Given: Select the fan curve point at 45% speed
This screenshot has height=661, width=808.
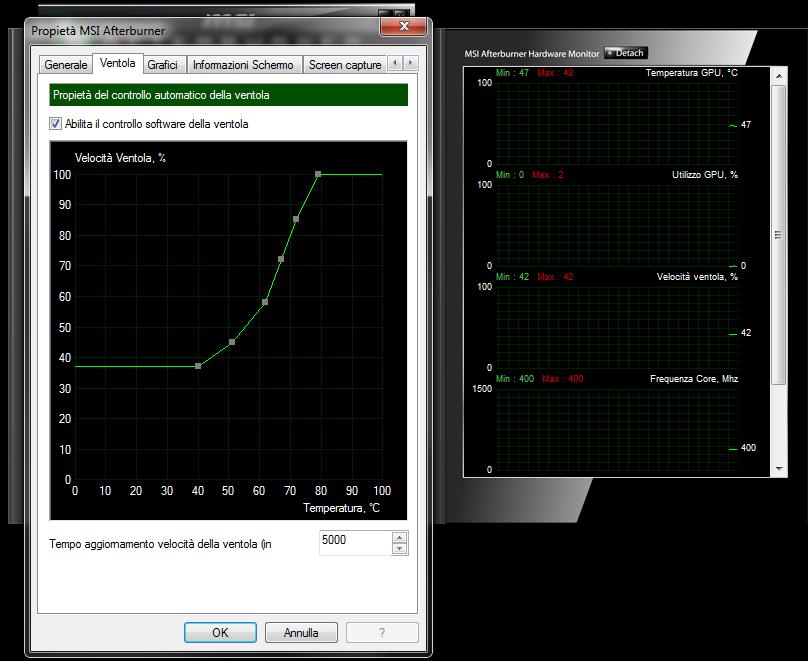Looking at the screenshot, I should (x=232, y=342).
